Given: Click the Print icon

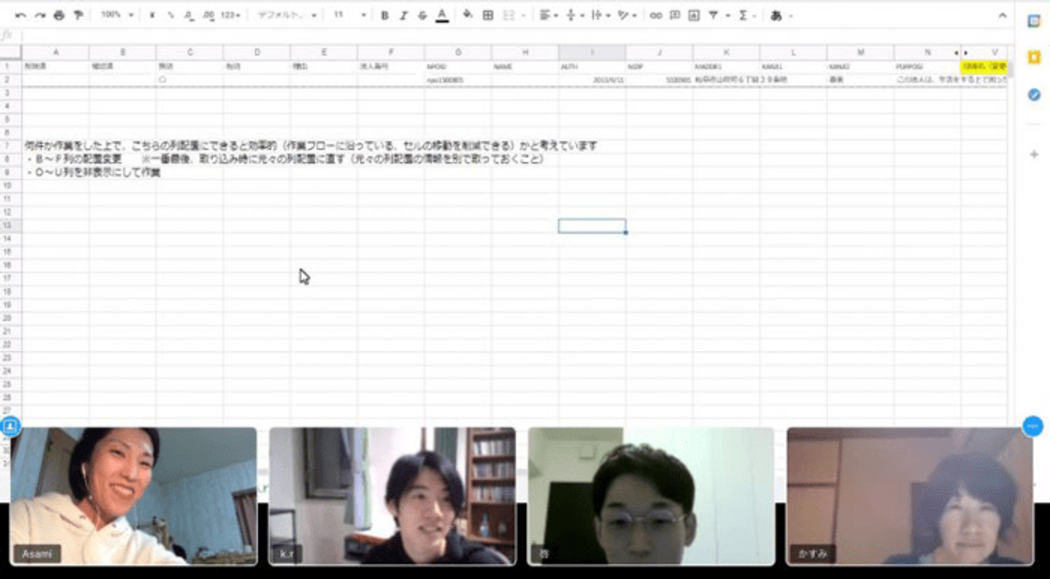Looking at the screenshot, I should point(59,16).
